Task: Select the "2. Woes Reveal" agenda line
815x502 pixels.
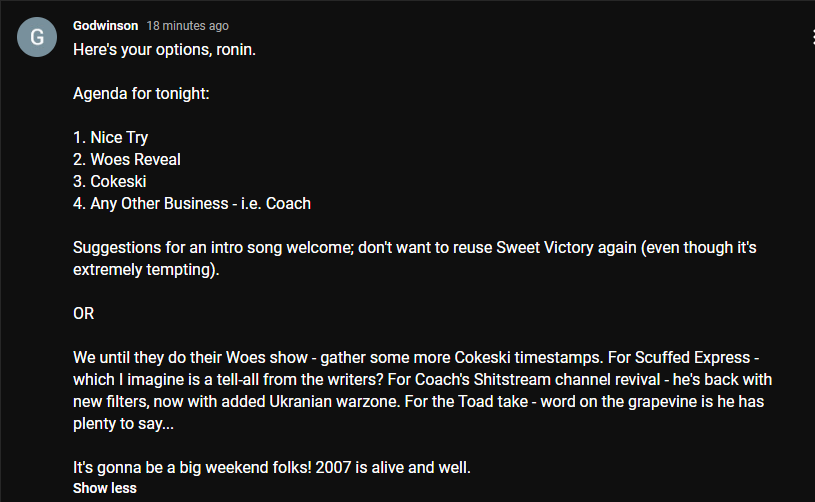Action: [127, 160]
